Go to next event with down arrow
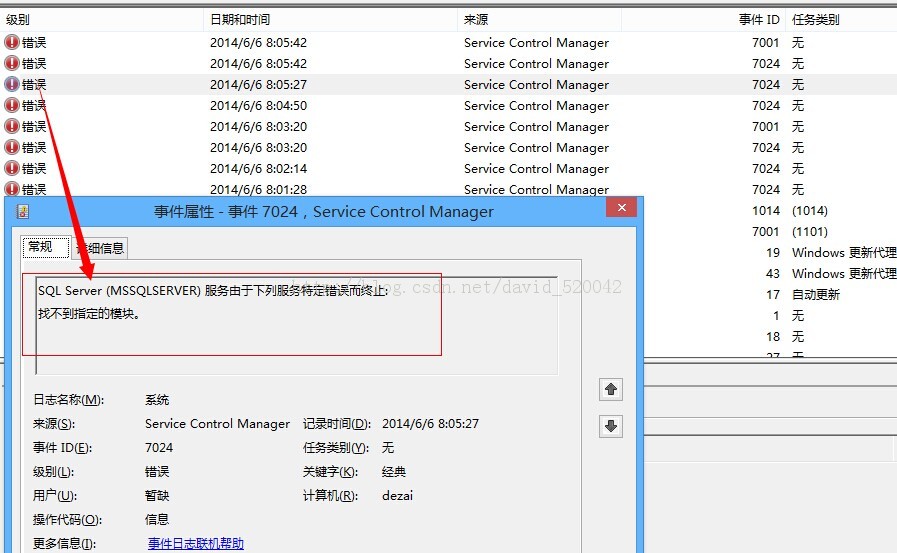Screen dimensions: 897x553 point(611,426)
